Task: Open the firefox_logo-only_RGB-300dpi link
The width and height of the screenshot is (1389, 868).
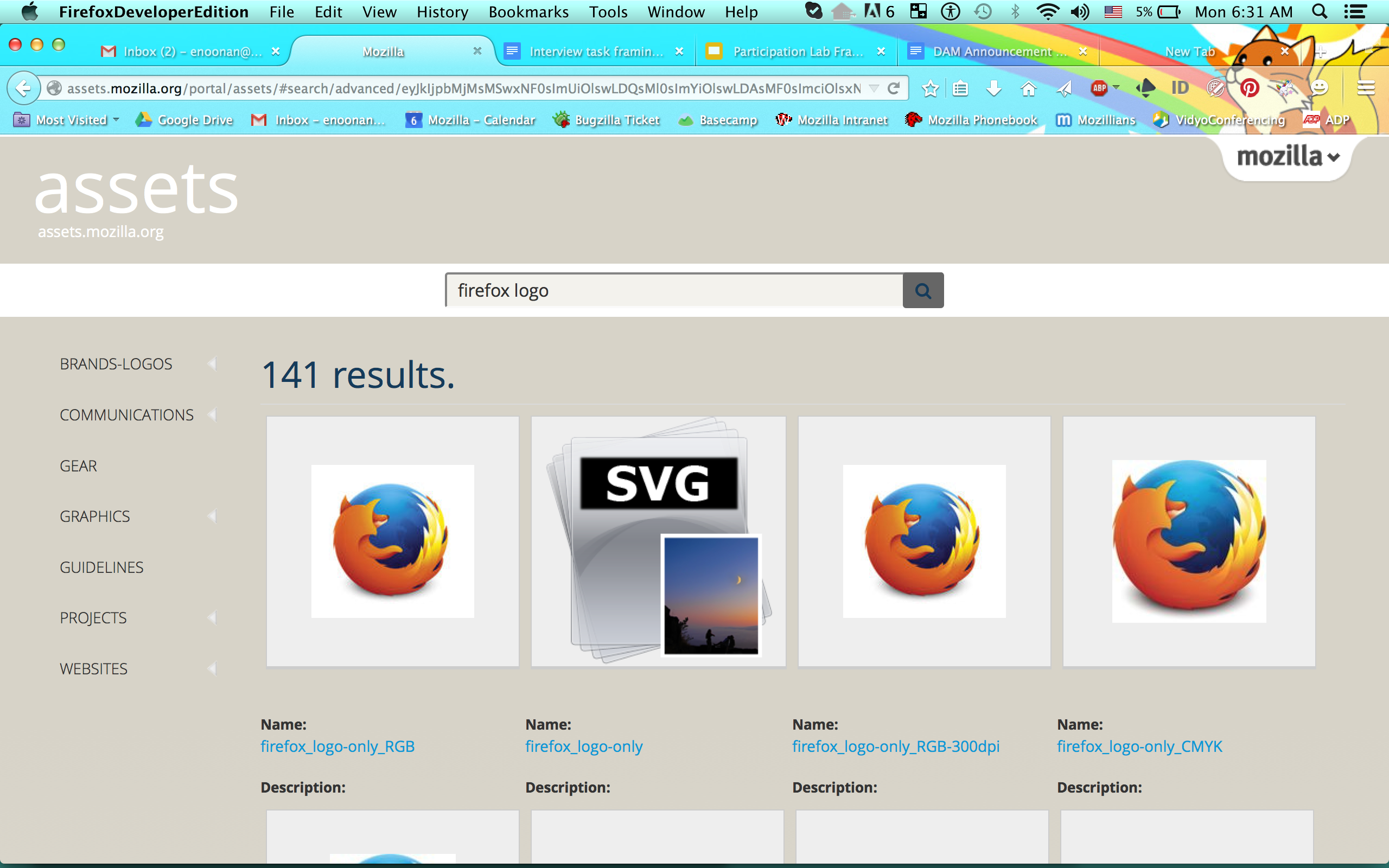Action: 895,746
